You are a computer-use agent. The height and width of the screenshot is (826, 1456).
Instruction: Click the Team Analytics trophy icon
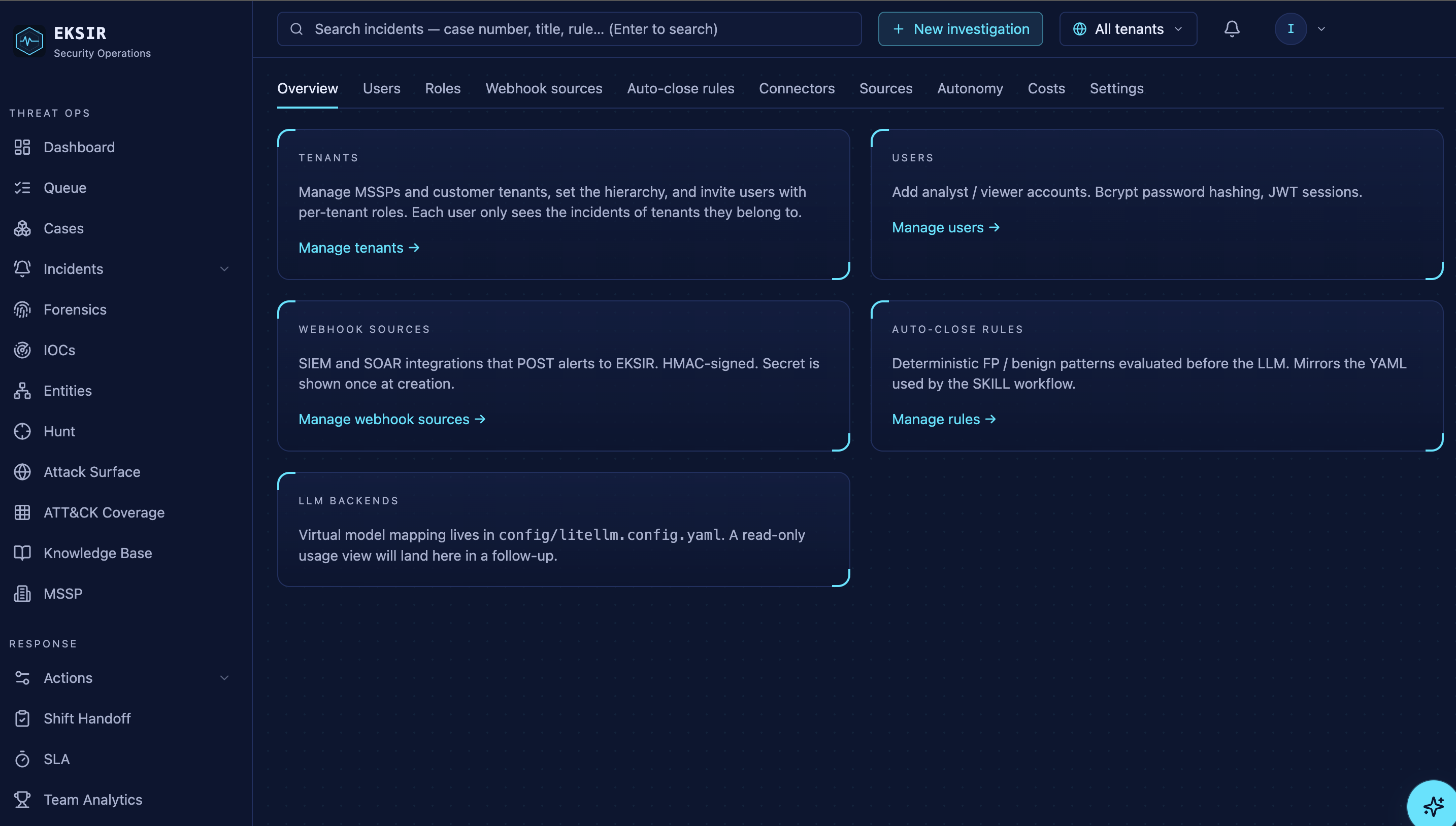coord(22,800)
